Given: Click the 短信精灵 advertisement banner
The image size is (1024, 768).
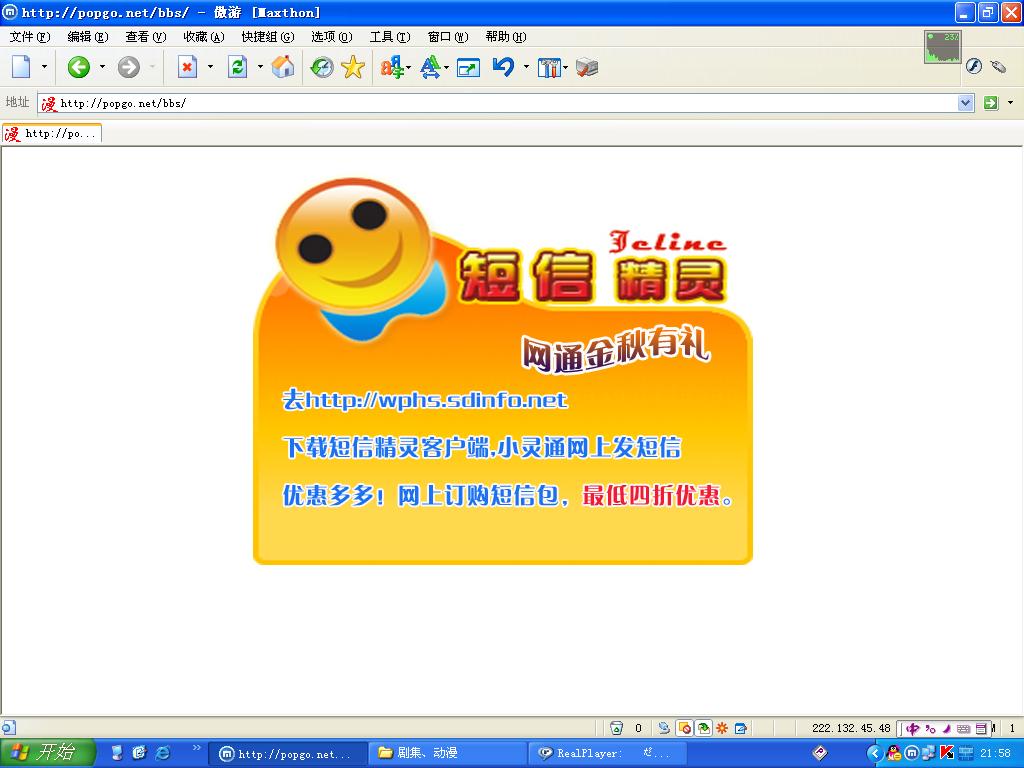Looking at the screenshot, I should pos(502,371).
